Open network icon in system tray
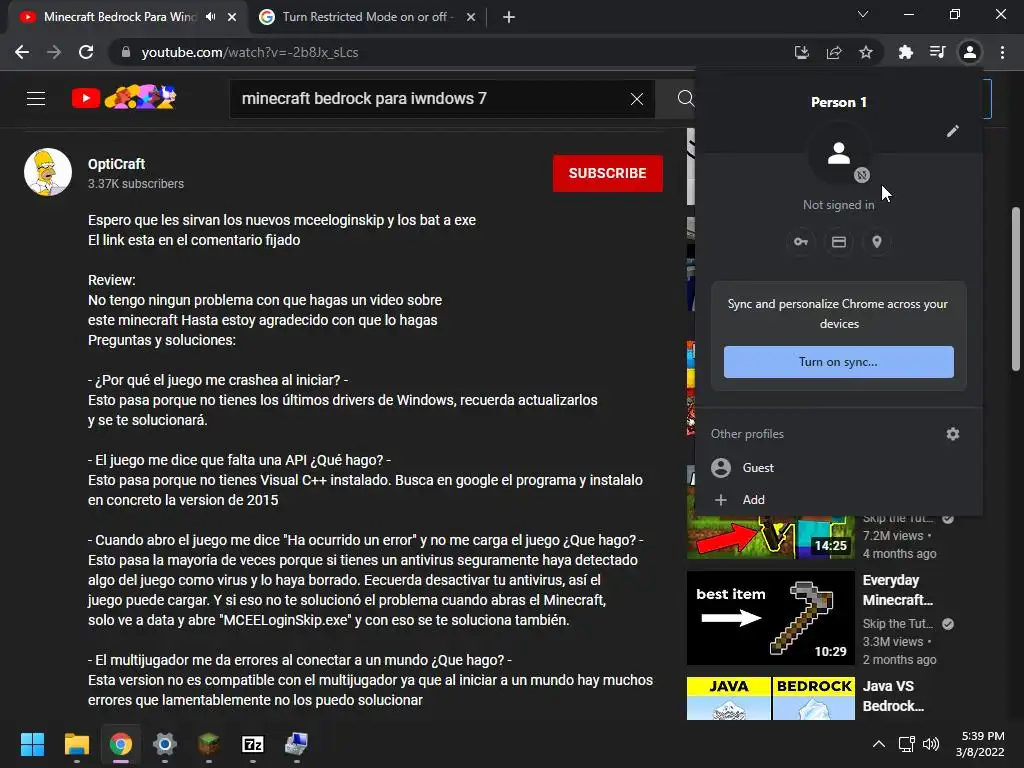This screenshot has height=768, width=1024. (x=906, y=744)
